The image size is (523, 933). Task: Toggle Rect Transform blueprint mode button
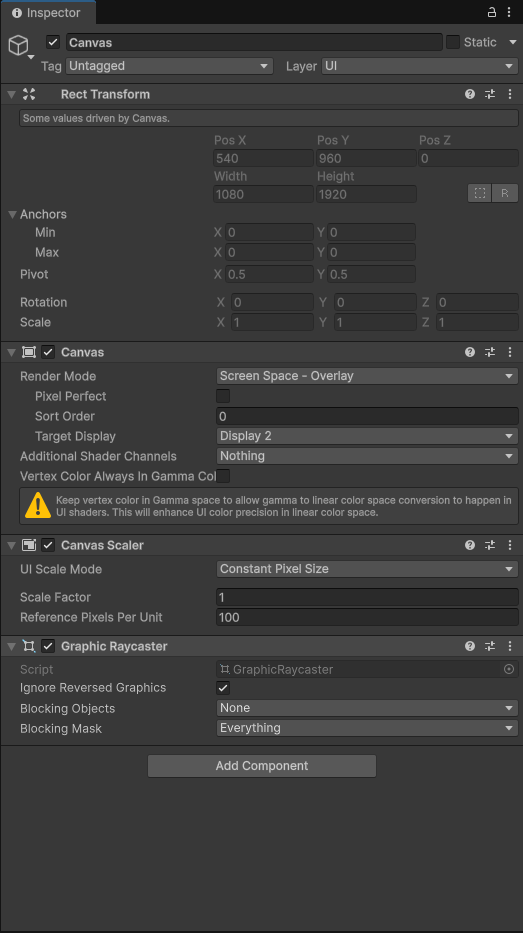[480, 193]
